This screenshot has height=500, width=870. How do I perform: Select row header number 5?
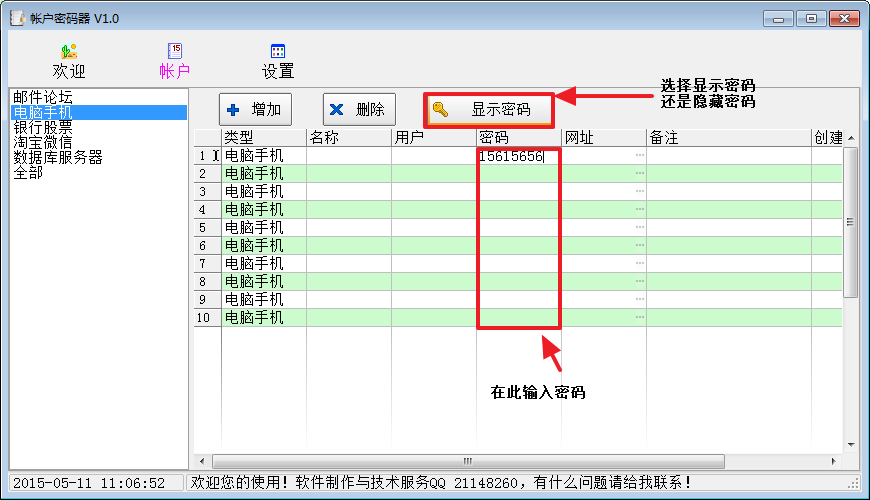coord(208,228)
